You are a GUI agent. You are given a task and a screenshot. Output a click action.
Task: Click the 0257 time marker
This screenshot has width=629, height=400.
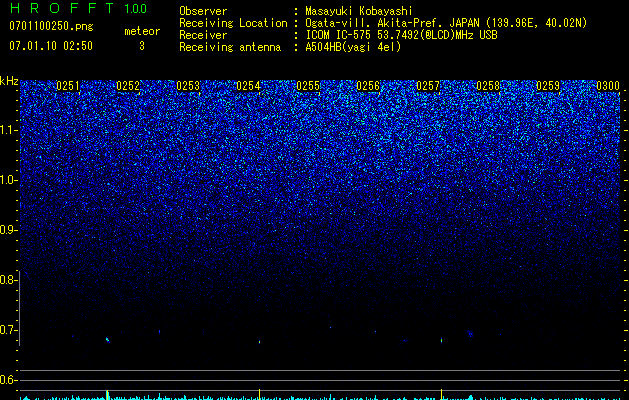[x=428, y=86]
